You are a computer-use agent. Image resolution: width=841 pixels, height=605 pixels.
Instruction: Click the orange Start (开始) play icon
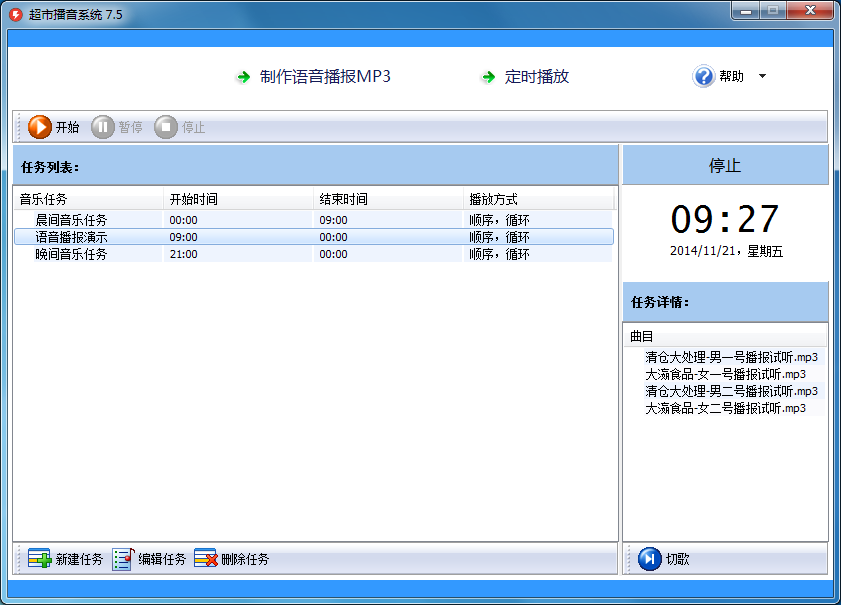click(40, 127)
